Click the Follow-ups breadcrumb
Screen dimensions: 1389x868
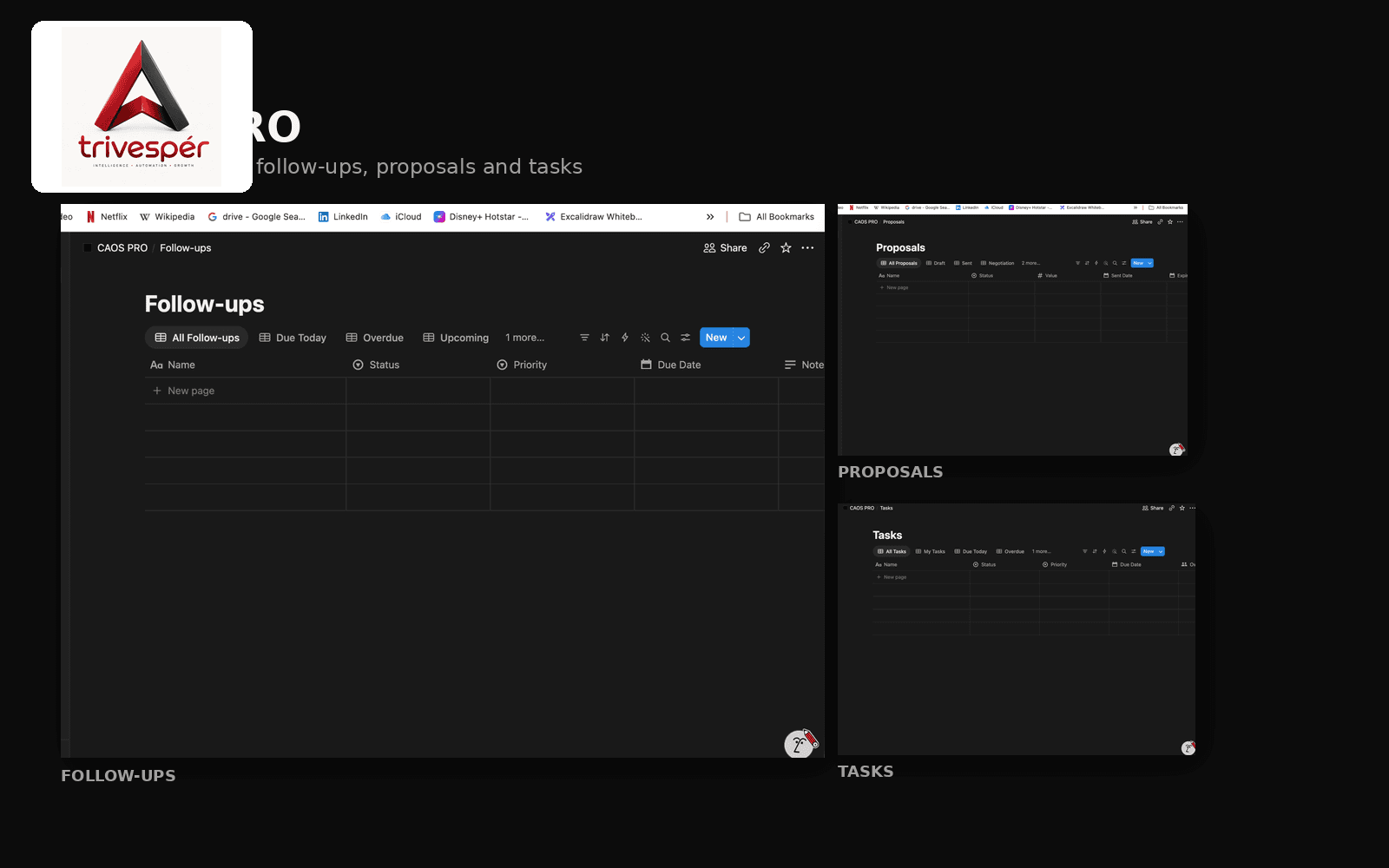point(186,247)
